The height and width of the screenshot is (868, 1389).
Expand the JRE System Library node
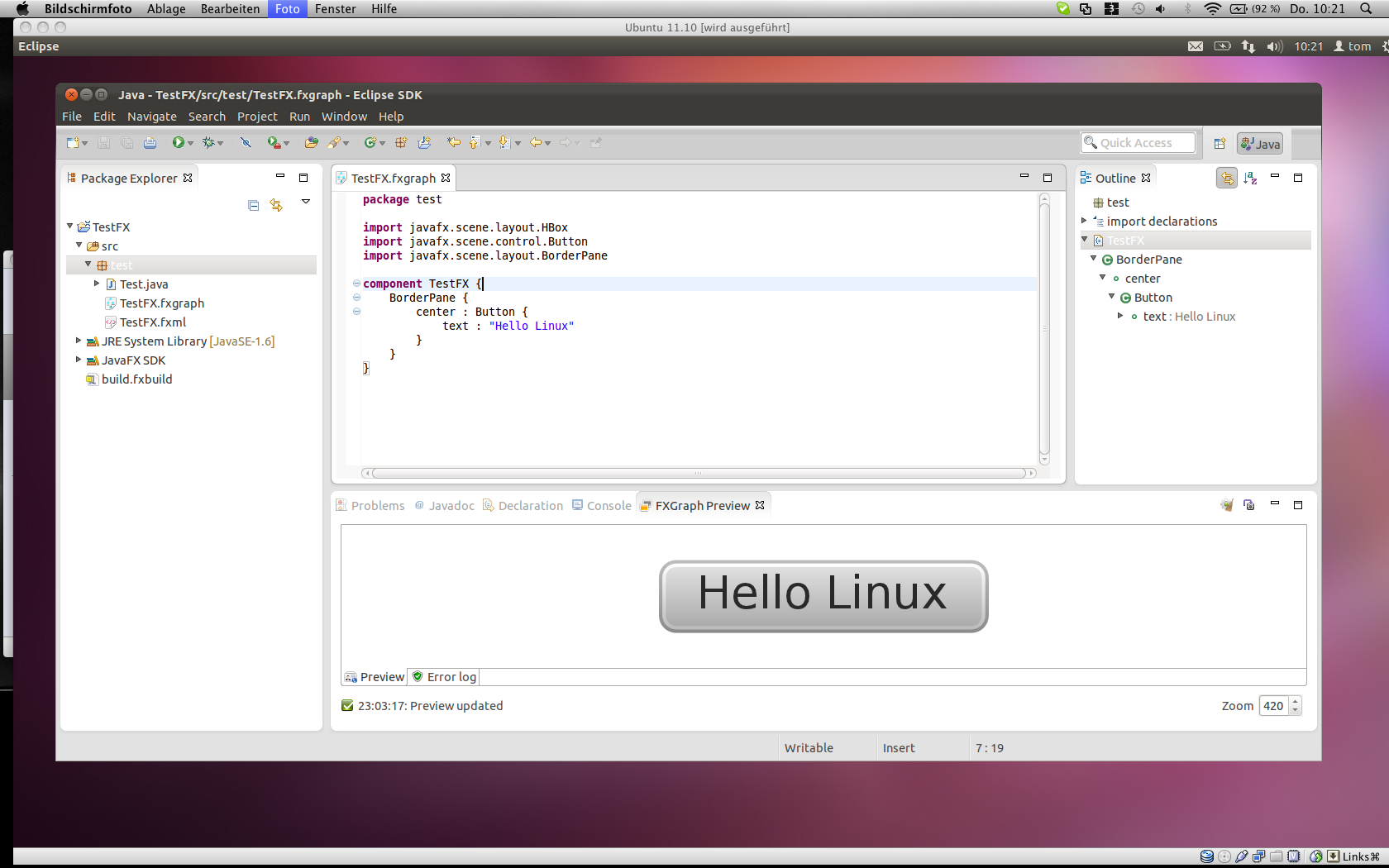tap(79, 341)
